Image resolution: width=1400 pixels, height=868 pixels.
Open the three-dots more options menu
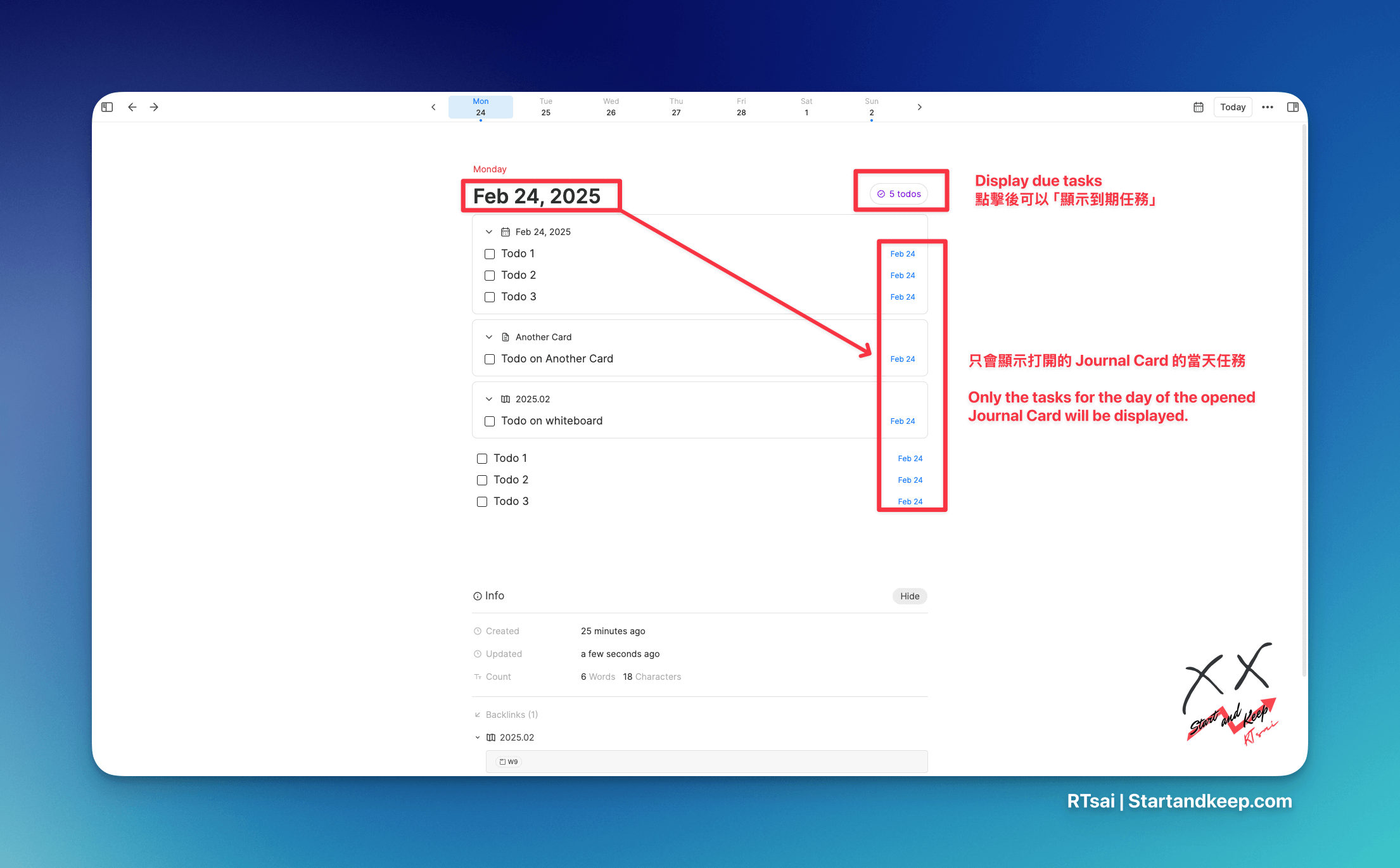click(x=1267, y=107)
